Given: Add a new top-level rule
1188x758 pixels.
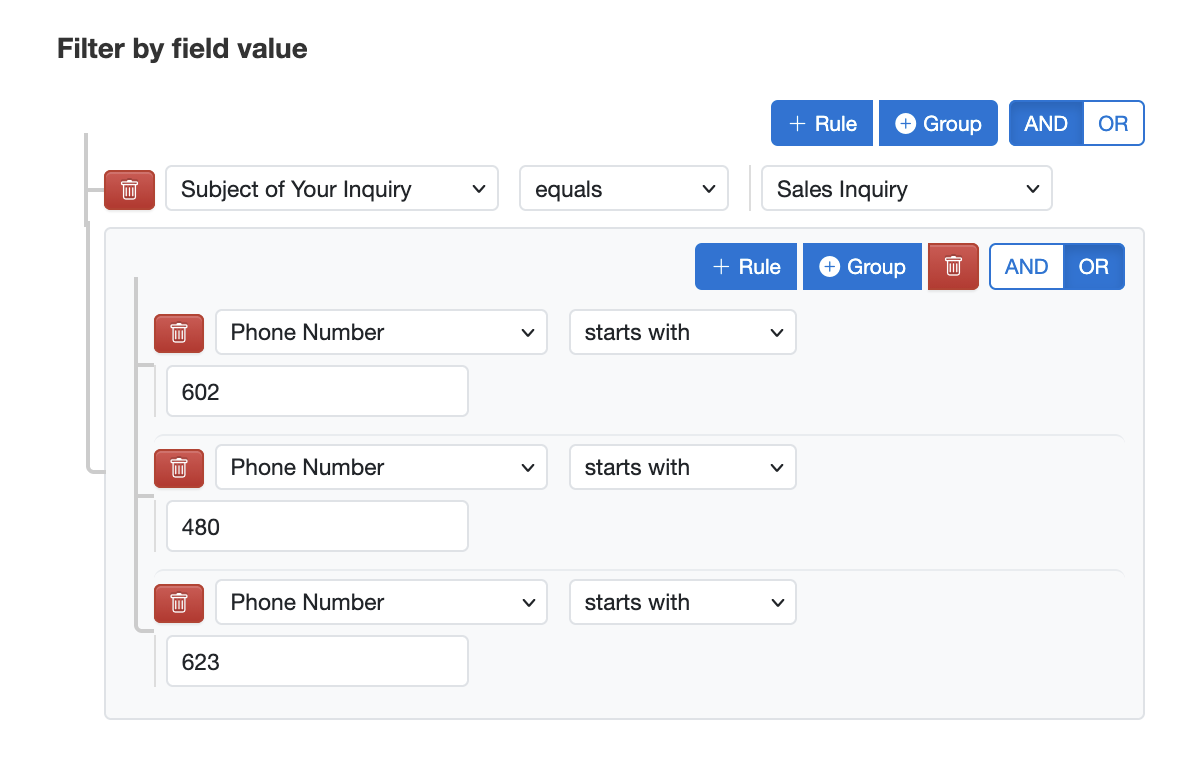Looking at the screenshot, I should point(822,123).
